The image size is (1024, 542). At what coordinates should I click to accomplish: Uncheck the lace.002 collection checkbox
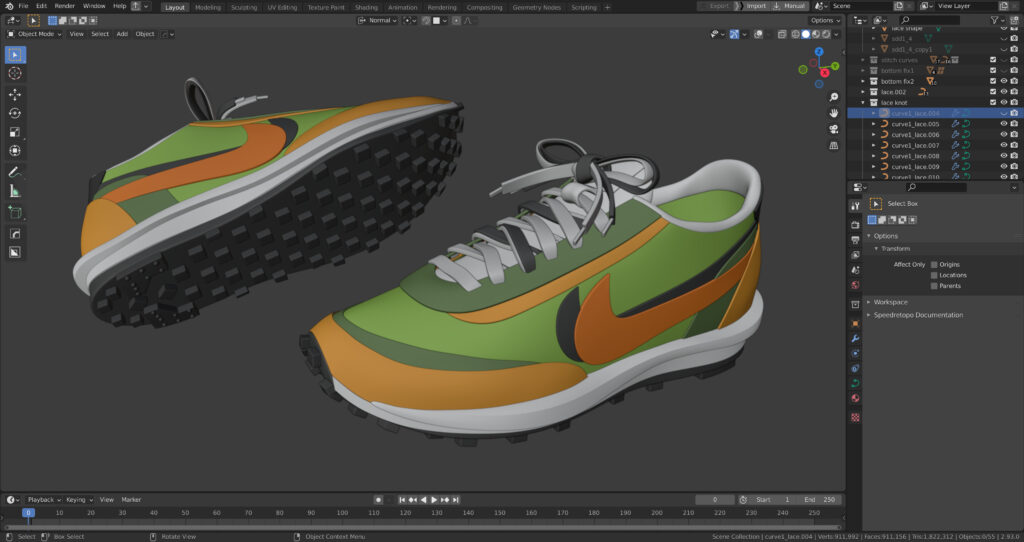(x=993, y=92)
